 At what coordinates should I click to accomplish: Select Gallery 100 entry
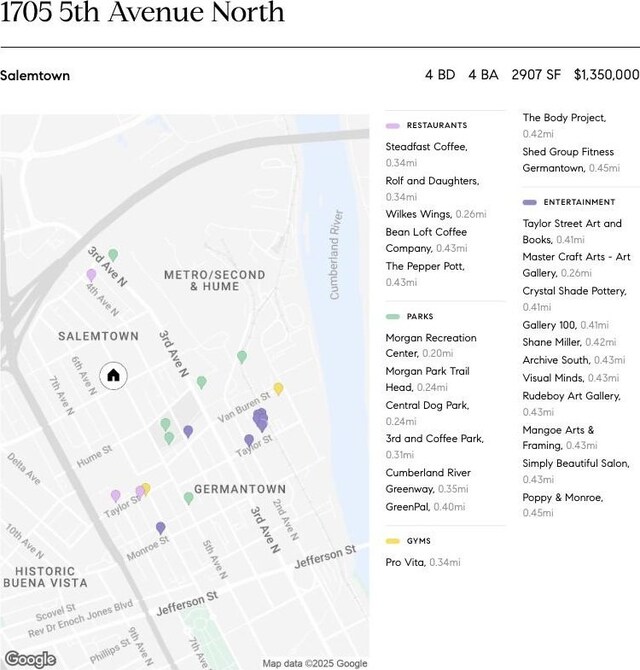coord(566,325)
